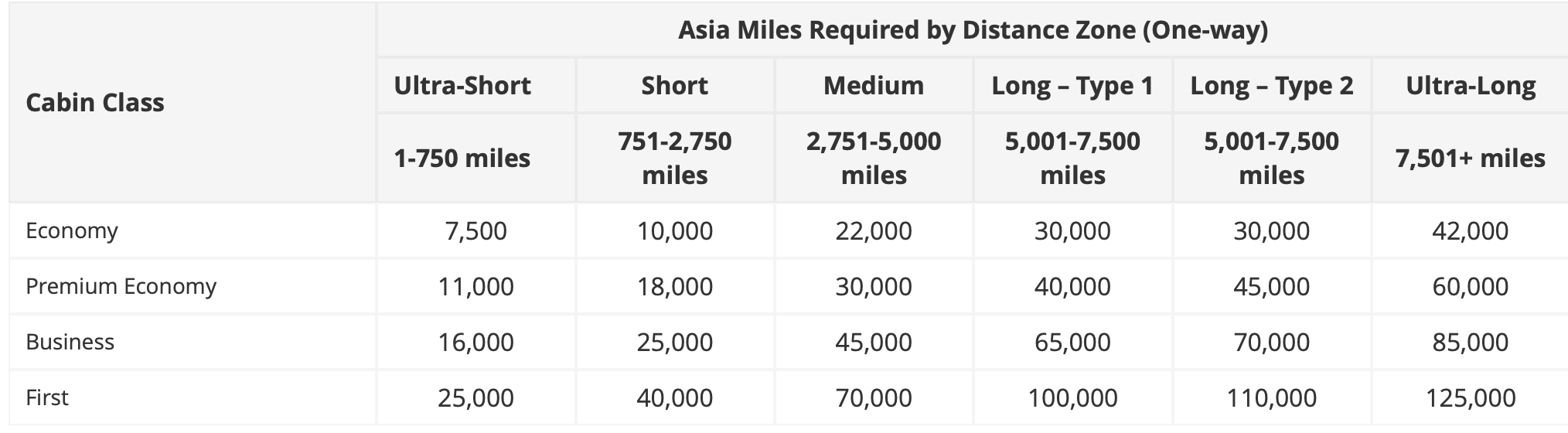Click the Asia Miles Required title header
Viewport: 1568px width, 433px height.
[973, 30]
